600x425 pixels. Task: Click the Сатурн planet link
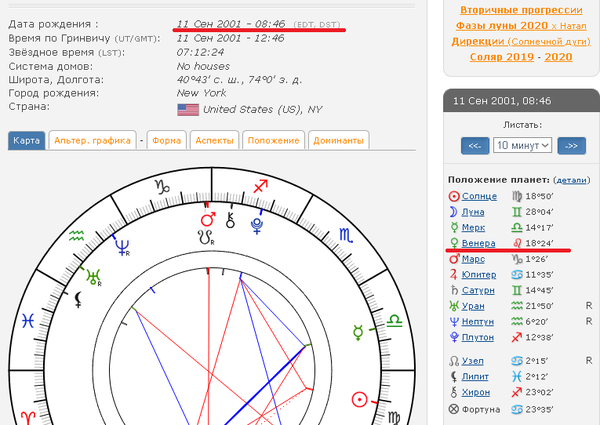[478, 290]
